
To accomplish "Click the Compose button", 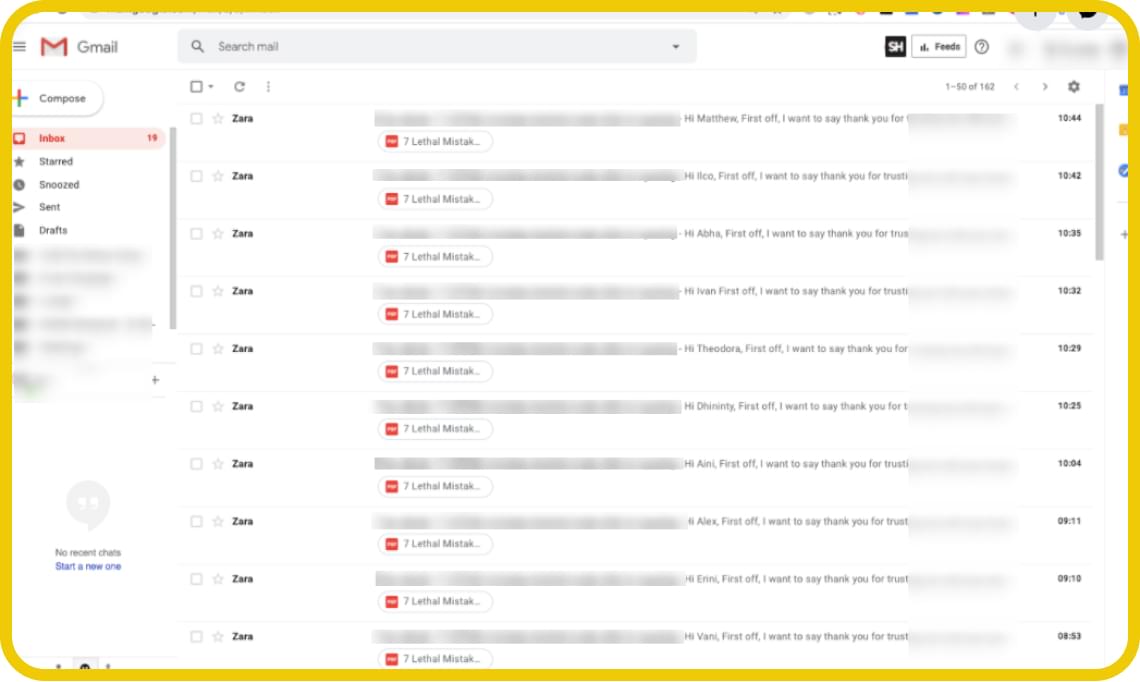I will tap(58, 98).
